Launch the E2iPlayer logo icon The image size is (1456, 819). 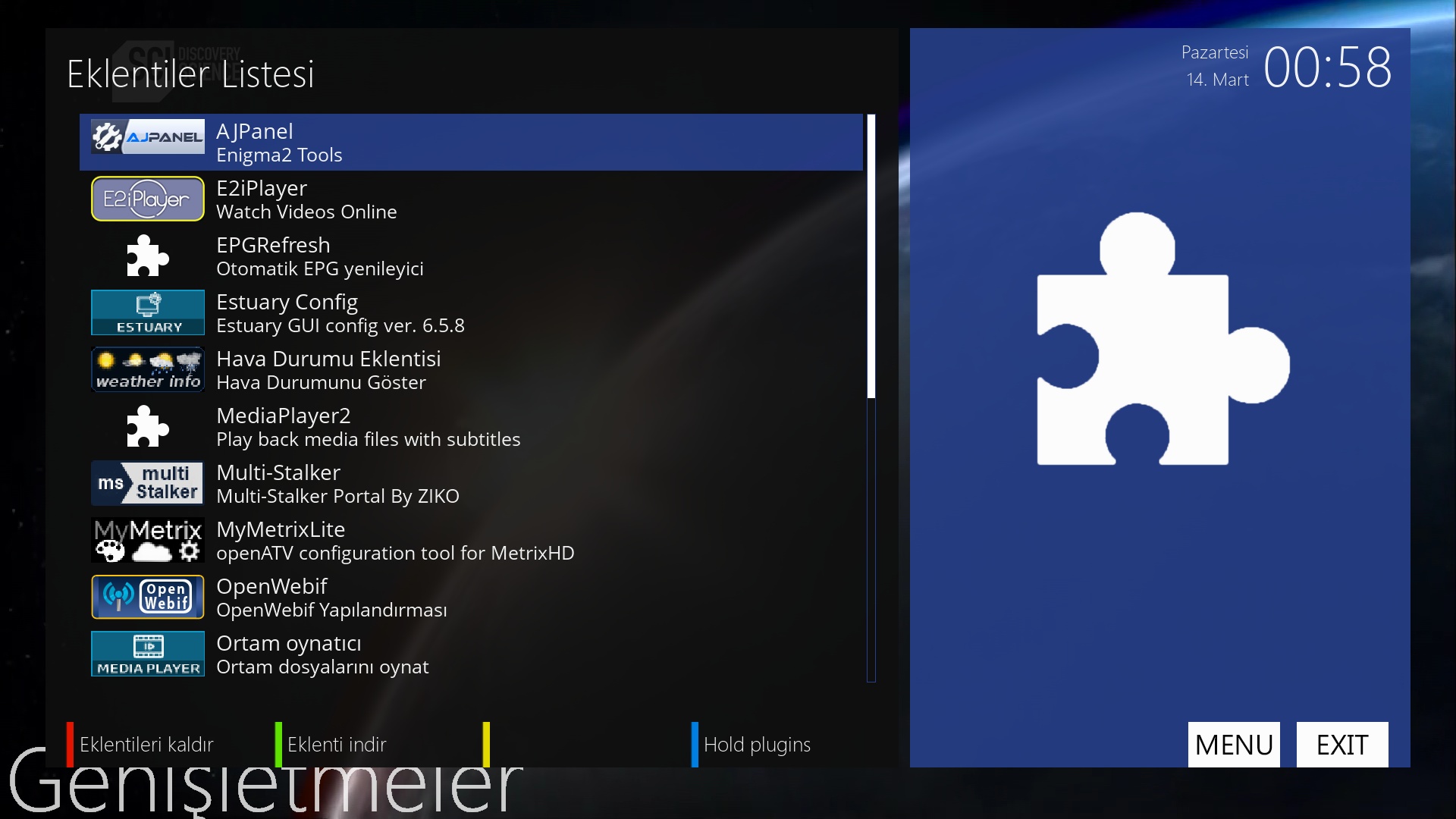(x=148, y=199)
